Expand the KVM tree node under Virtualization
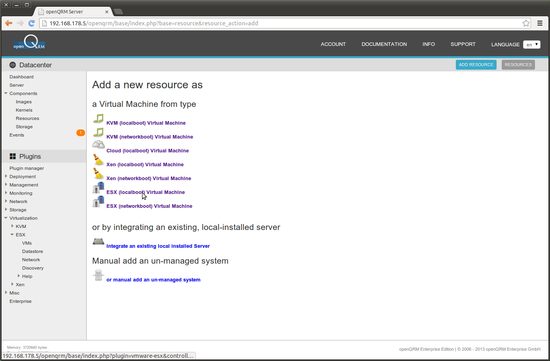The height and width of the screenshot is (361, 550). pyautogui.click(x=12, y=226)
